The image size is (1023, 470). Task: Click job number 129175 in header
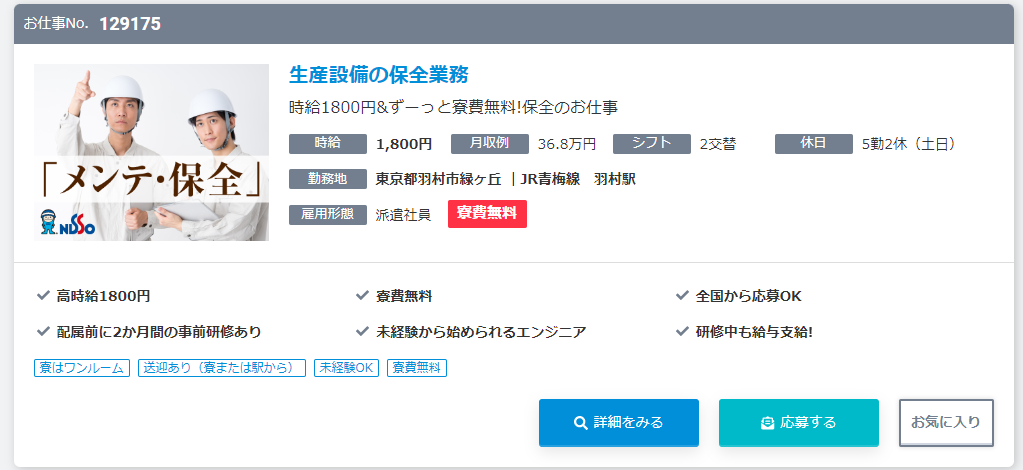tap(130, 24)
